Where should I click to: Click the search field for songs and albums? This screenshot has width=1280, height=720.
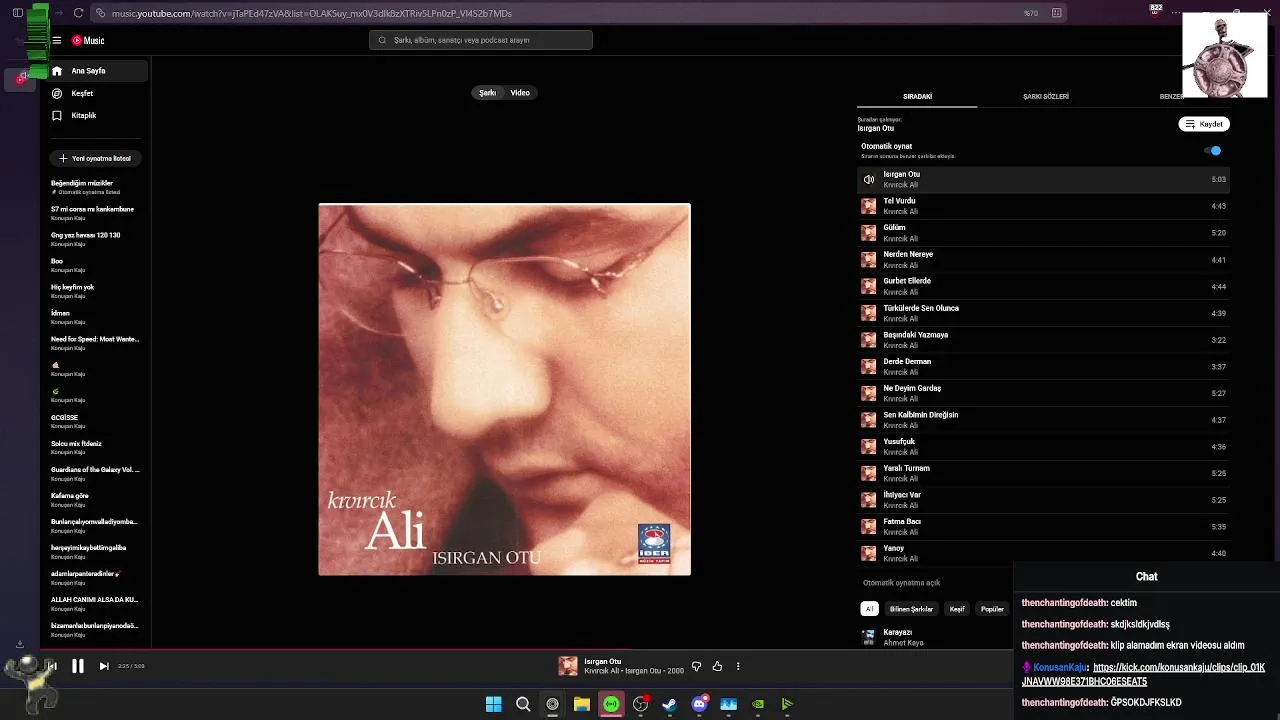481,40
